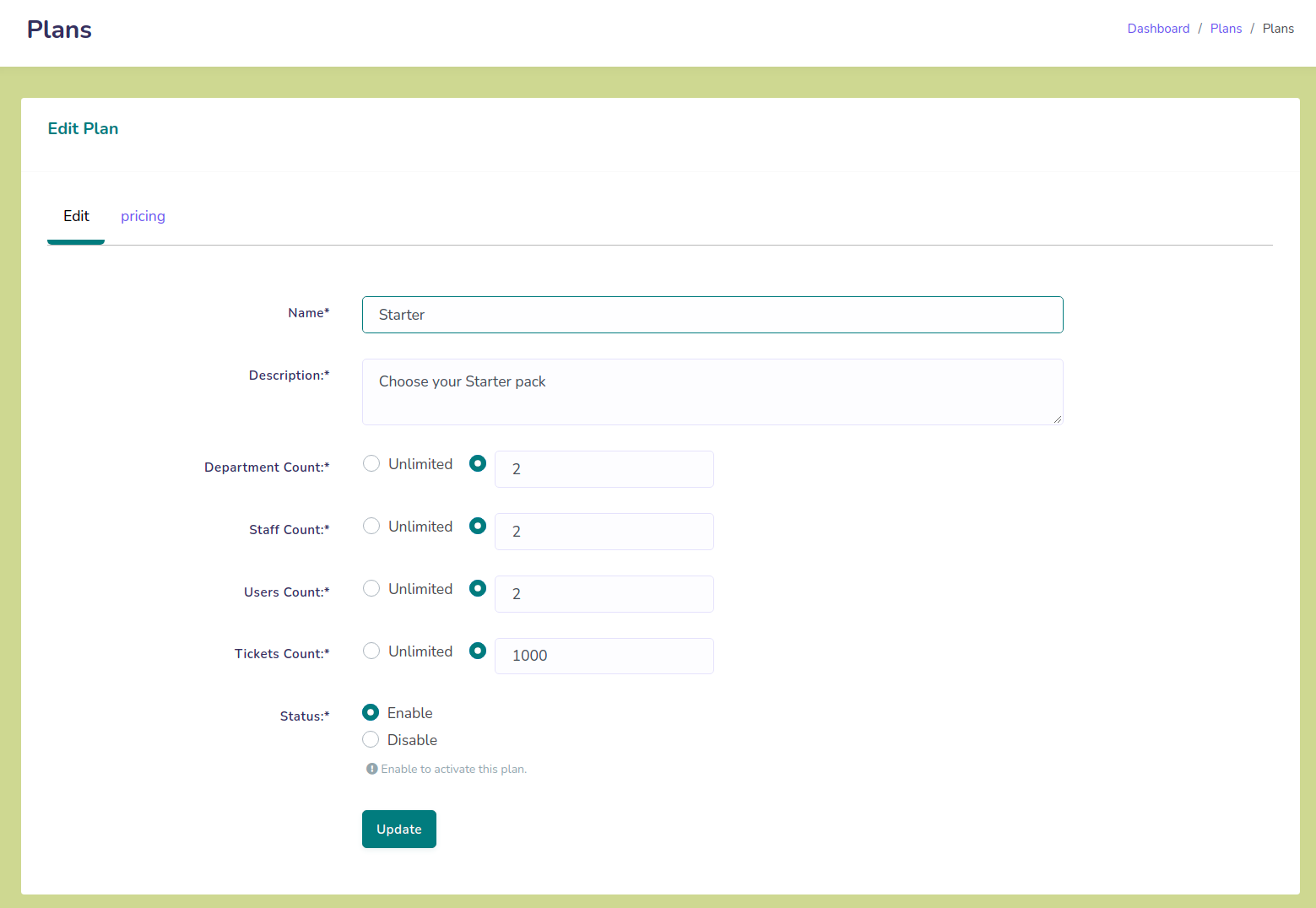The width and height of the screenshot is (1316, 908).
Task: Choose the custom Staff Count radio
Action: click(478, 526)
